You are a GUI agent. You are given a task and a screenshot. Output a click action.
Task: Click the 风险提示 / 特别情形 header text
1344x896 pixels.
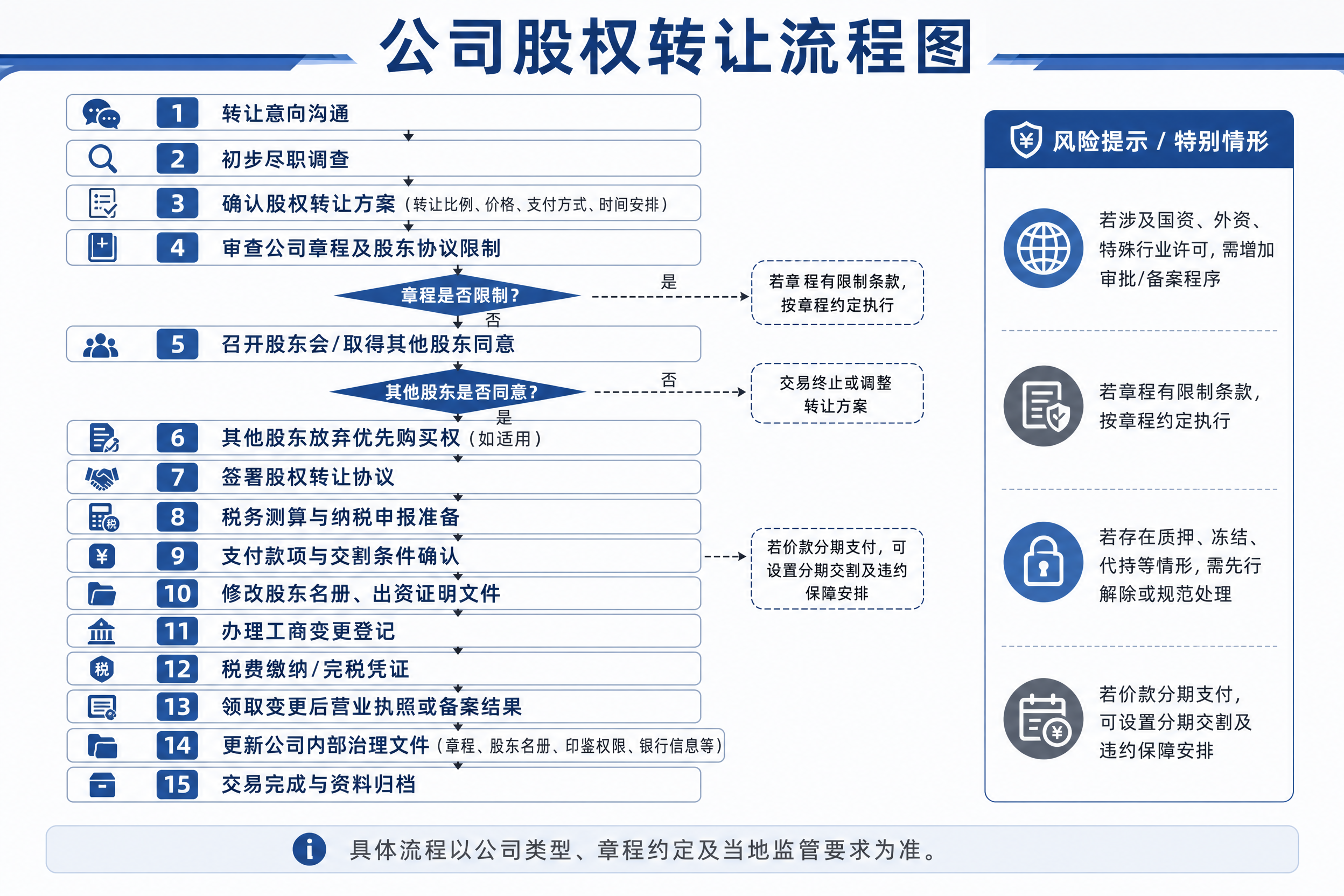[x=1160, y=141]
